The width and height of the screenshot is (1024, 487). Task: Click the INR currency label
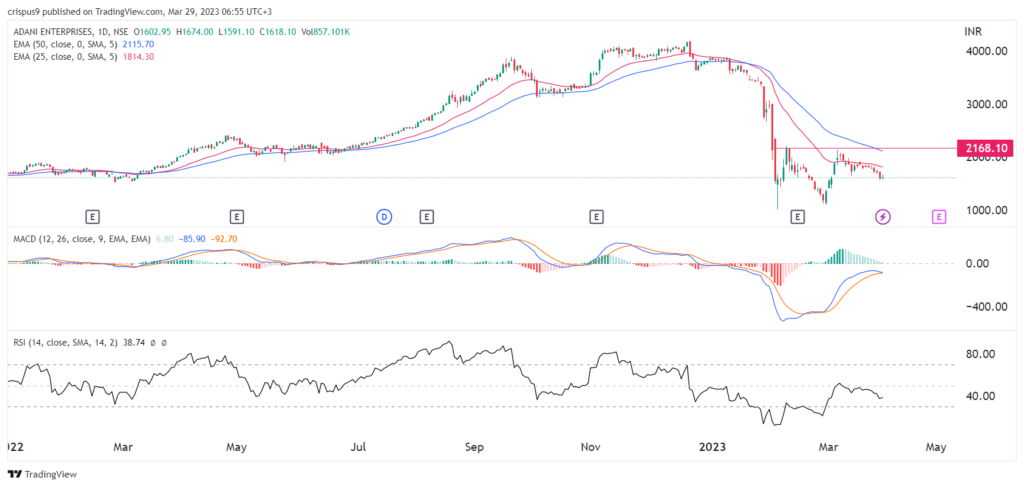tap(972, 31)
